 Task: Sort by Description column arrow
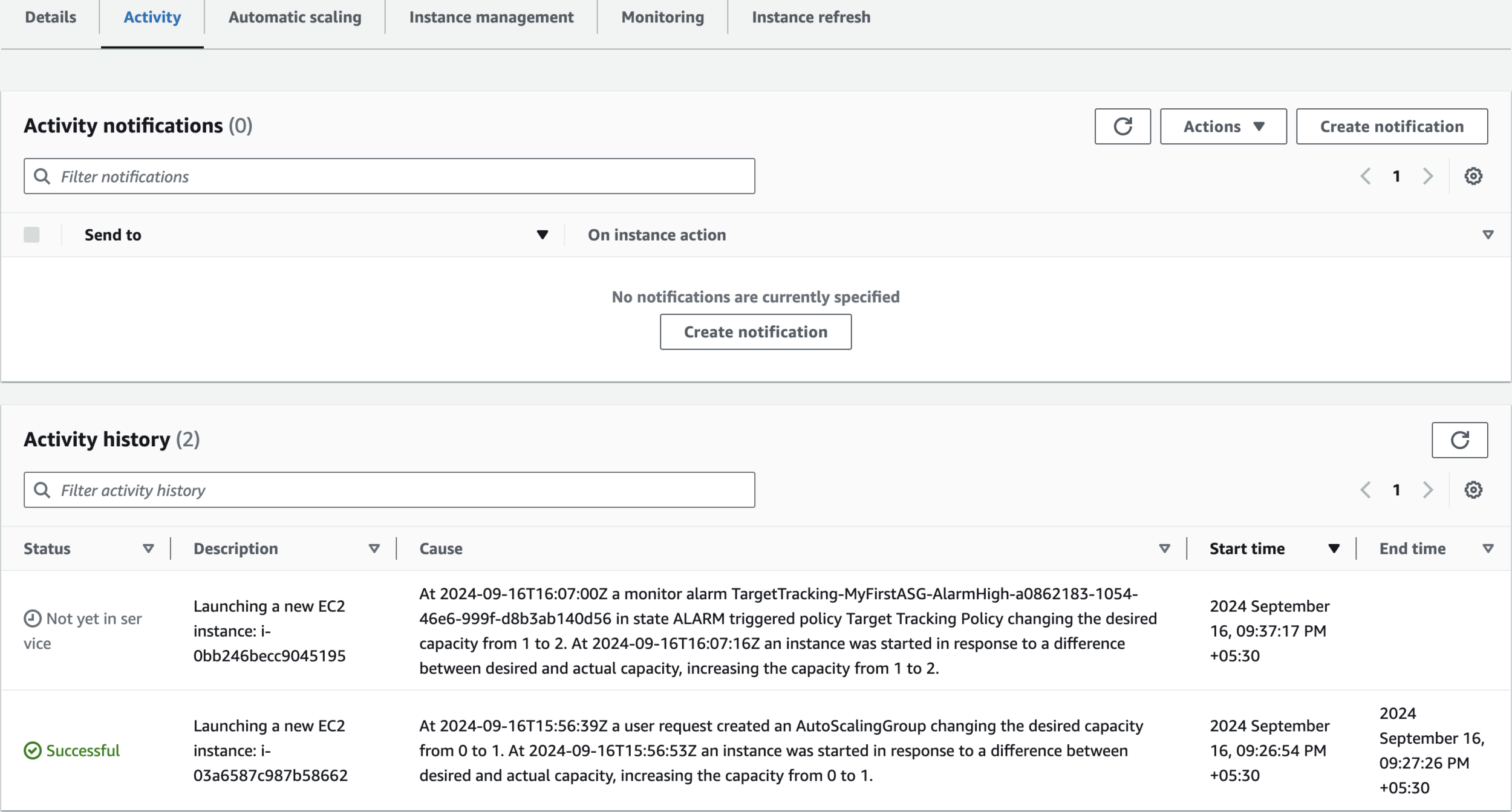[x=374, y=548]
